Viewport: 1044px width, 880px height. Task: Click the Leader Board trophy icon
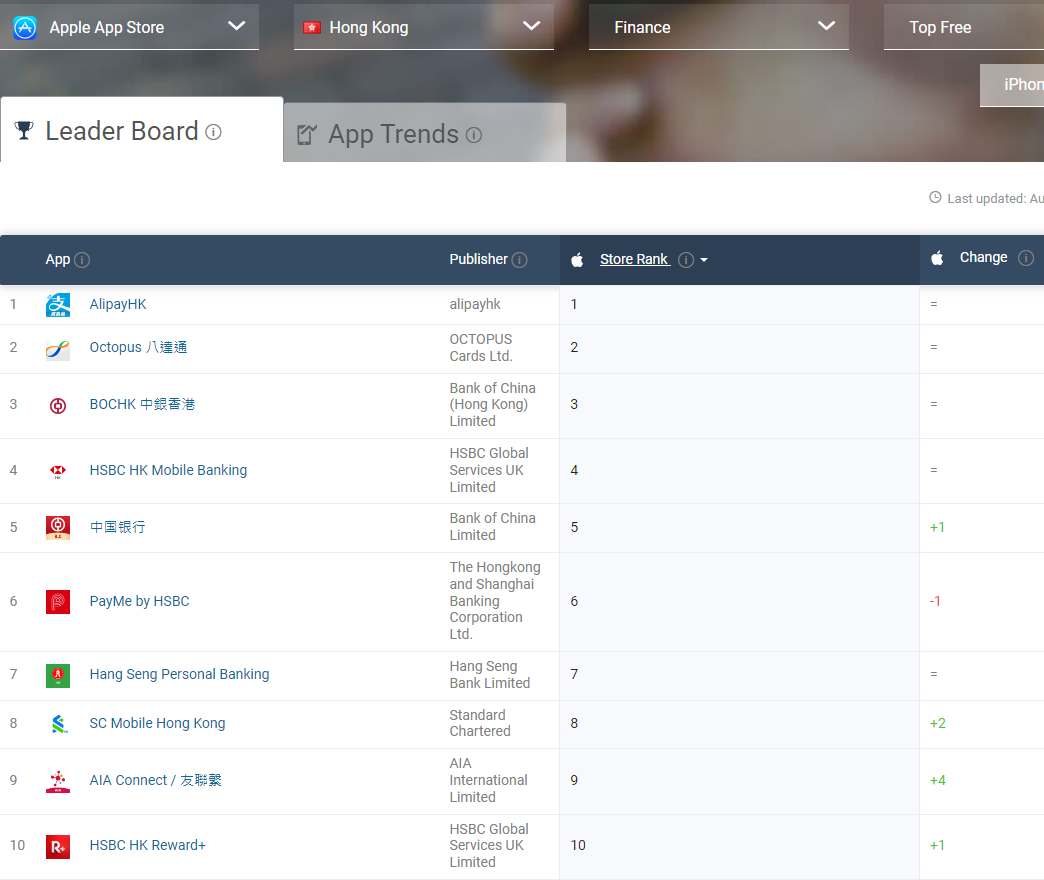tap(24, 130)
